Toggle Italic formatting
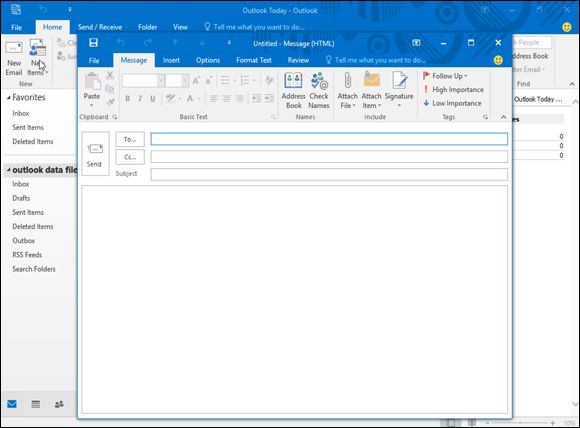This screenshot has width=580, height=428. [x=140, y=98]
